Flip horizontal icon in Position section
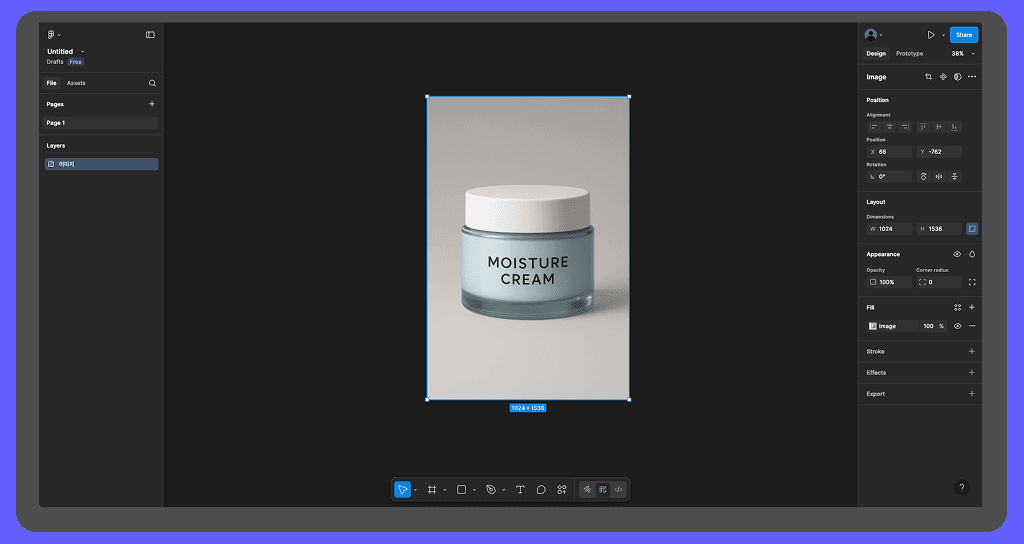The image size is (1024, 544). tap(938, 176)
